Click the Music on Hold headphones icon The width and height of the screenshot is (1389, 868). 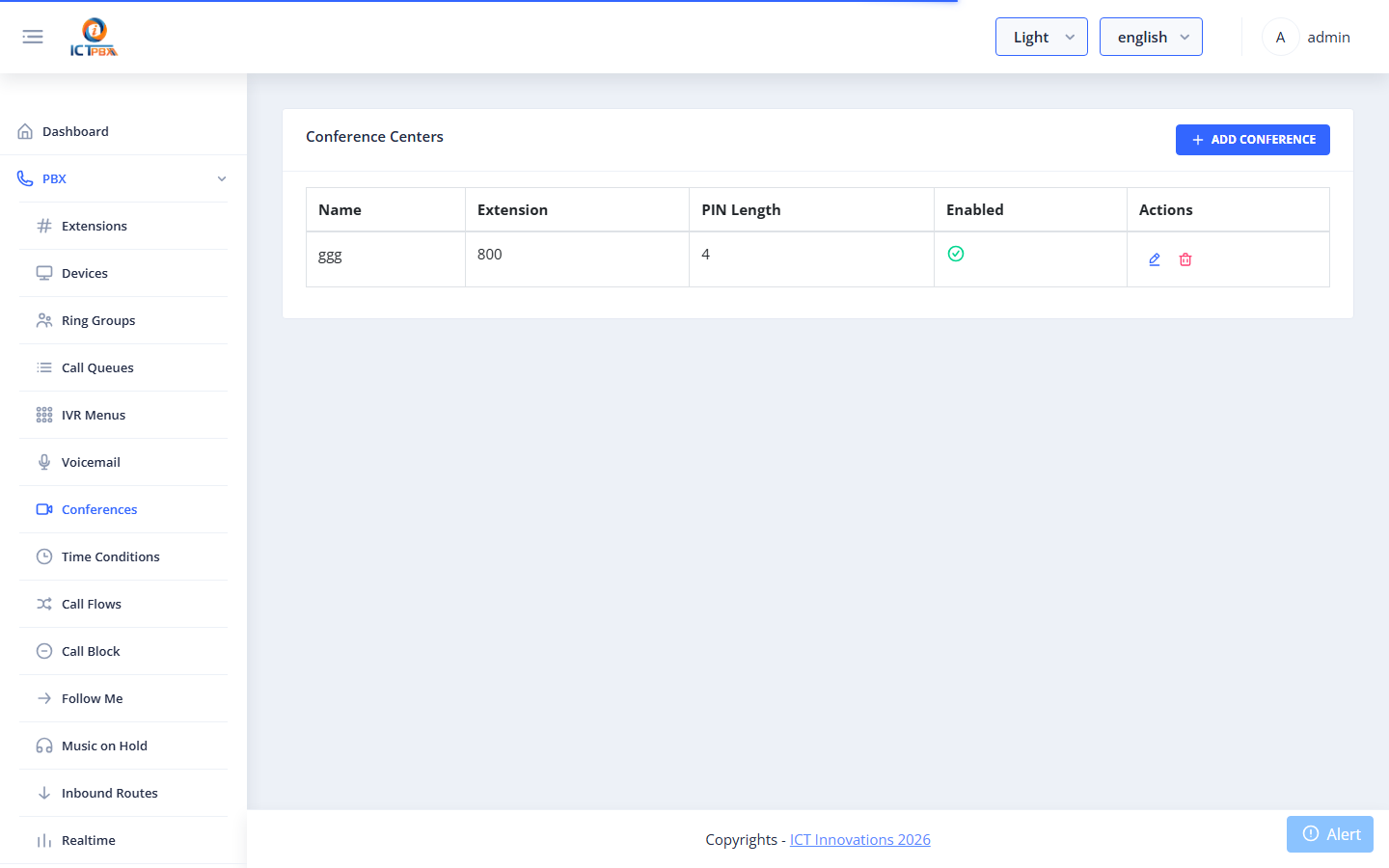[44, 746]
